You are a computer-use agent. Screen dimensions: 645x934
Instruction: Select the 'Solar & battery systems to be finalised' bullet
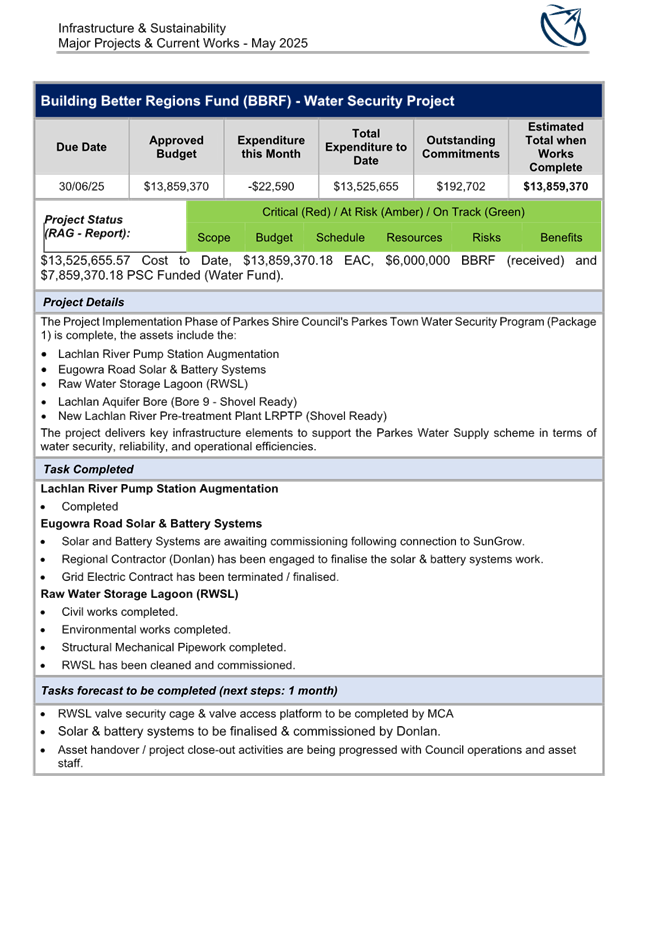pos(249,731)
